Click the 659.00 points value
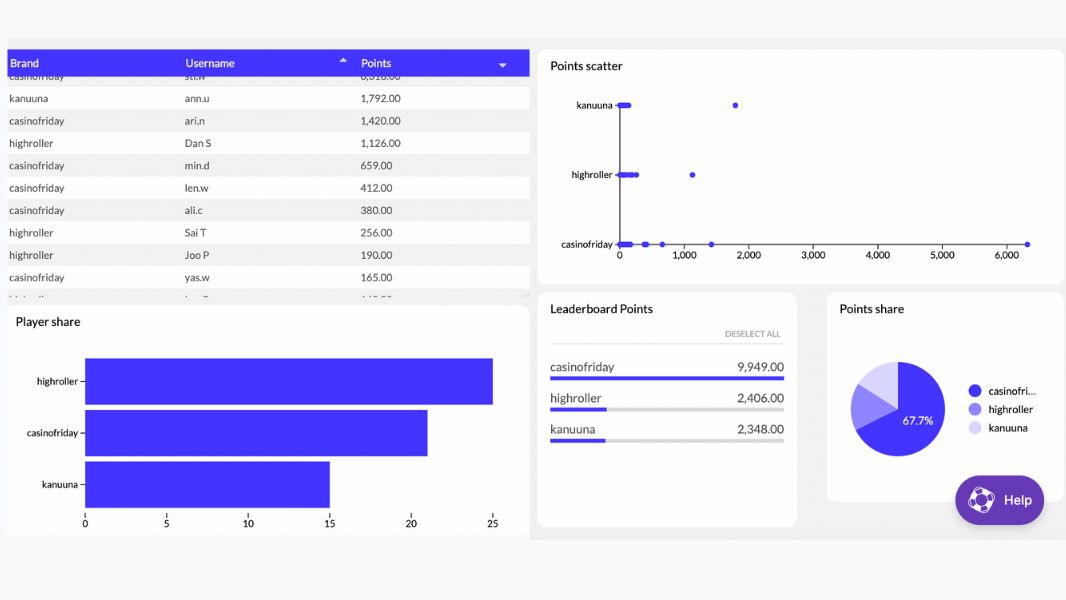Image resolution: width=1066 pixels, height=600 pixels. click(377, 166)
